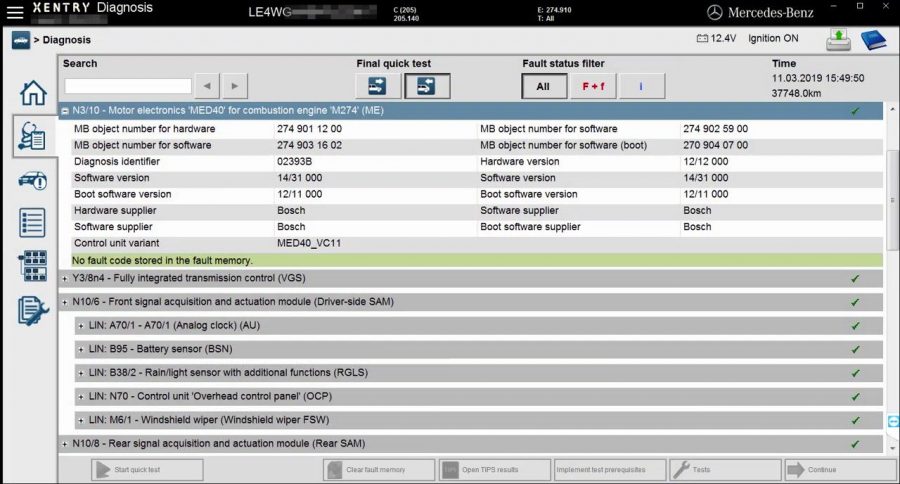Click the scrollbar down arrow
The width and height of the screenshot is (900, 484).
(892, 448)
